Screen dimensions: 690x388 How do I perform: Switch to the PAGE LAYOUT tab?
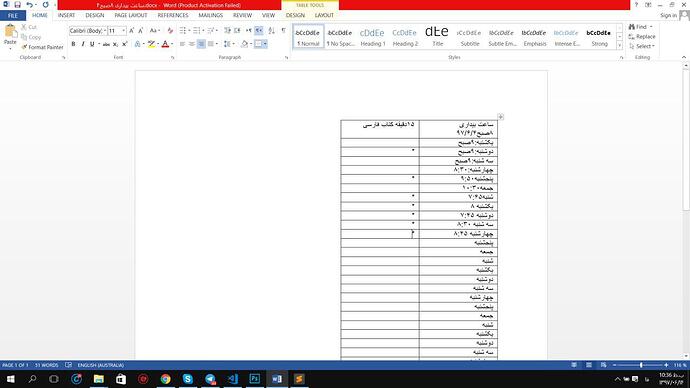pos(131,15)
